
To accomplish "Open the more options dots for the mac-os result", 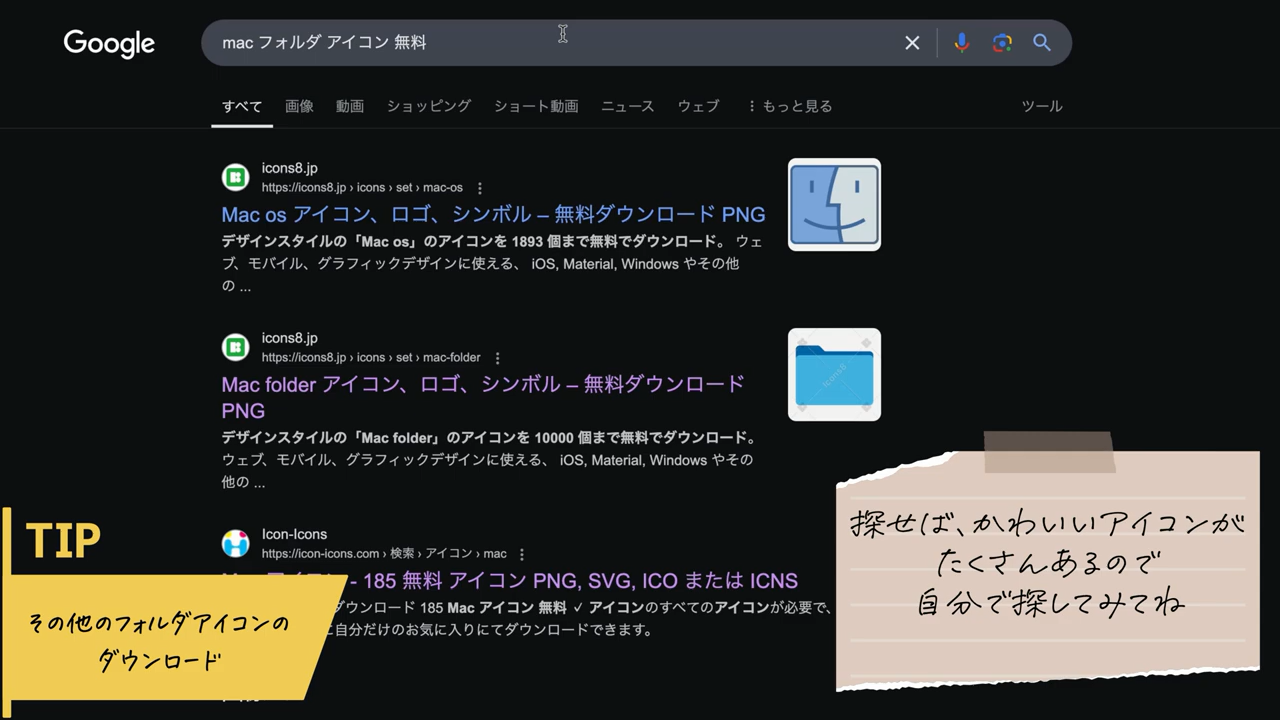I will (x=480, y=188).
